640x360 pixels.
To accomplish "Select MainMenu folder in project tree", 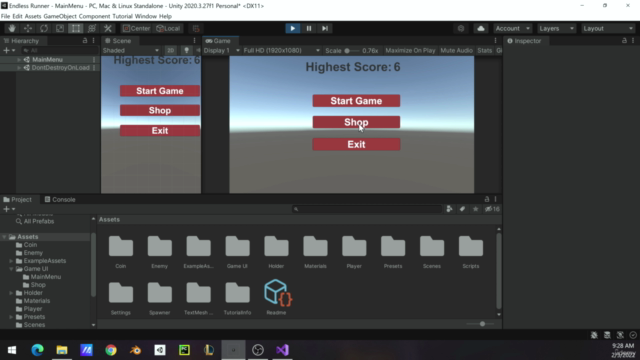I will [46, 277].
